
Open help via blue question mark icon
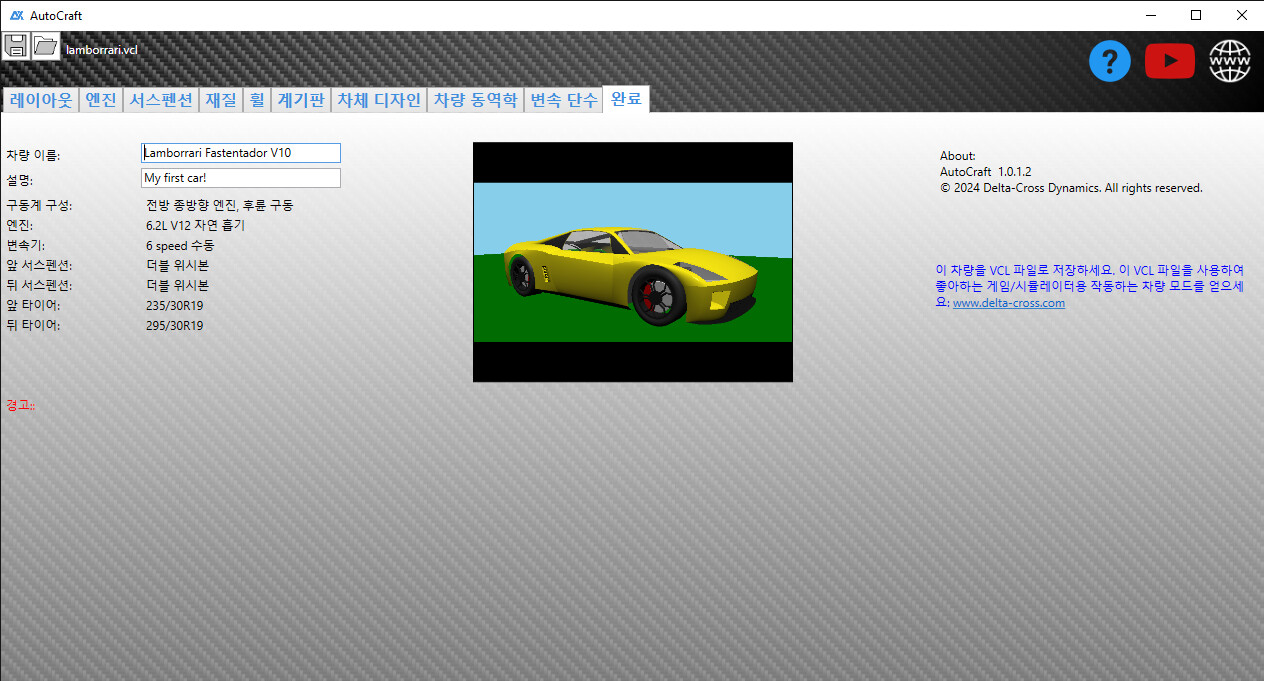[1109, 62]
